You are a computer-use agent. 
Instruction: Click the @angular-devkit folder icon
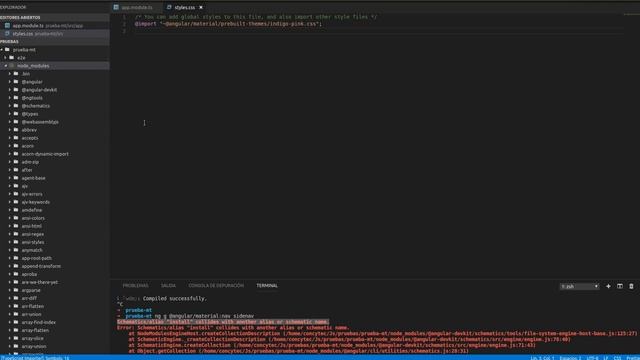tap(16, 89)
